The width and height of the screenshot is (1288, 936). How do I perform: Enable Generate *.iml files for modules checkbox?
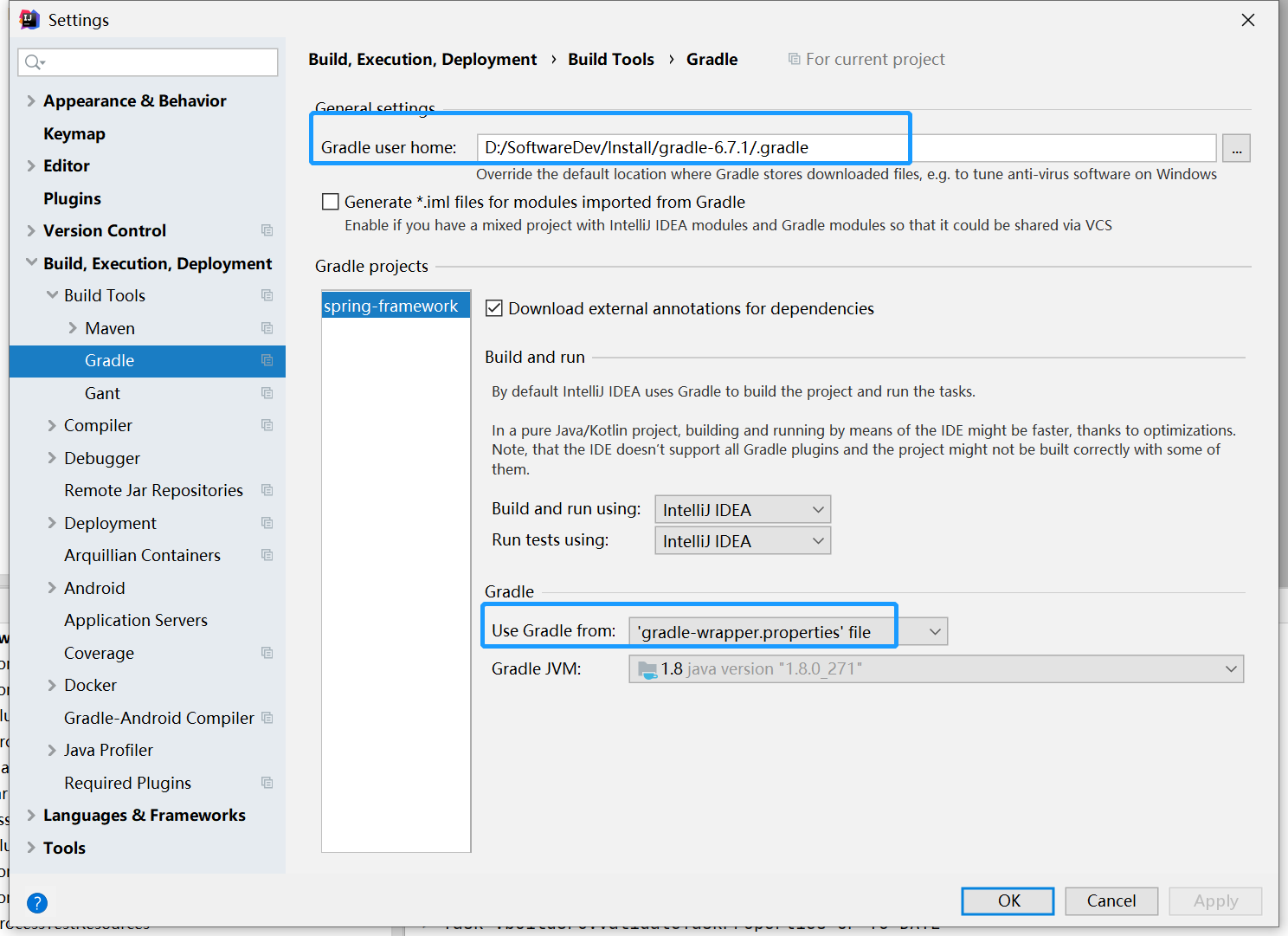point(331,202)
